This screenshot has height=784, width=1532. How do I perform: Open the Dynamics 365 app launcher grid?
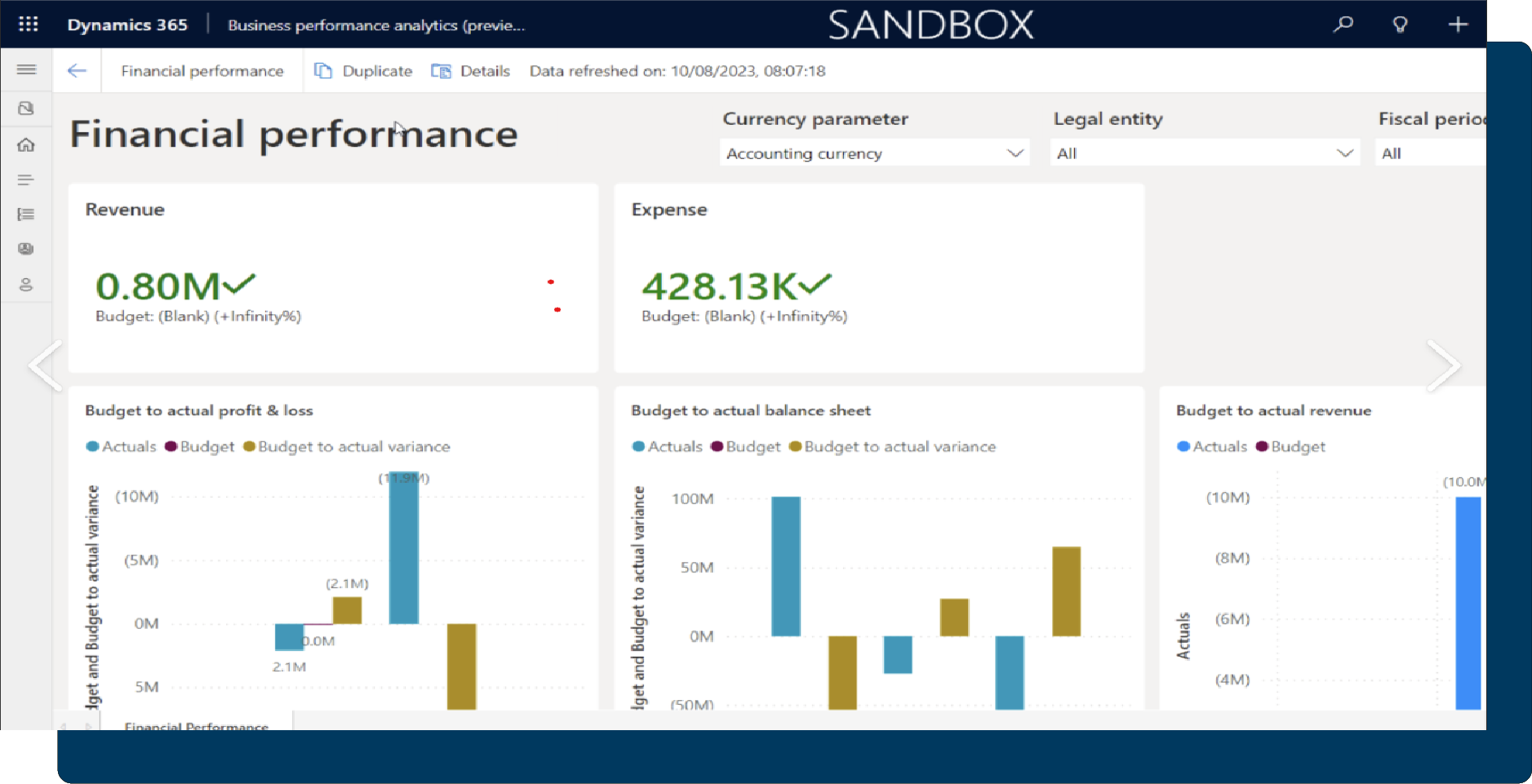(29, 24)
